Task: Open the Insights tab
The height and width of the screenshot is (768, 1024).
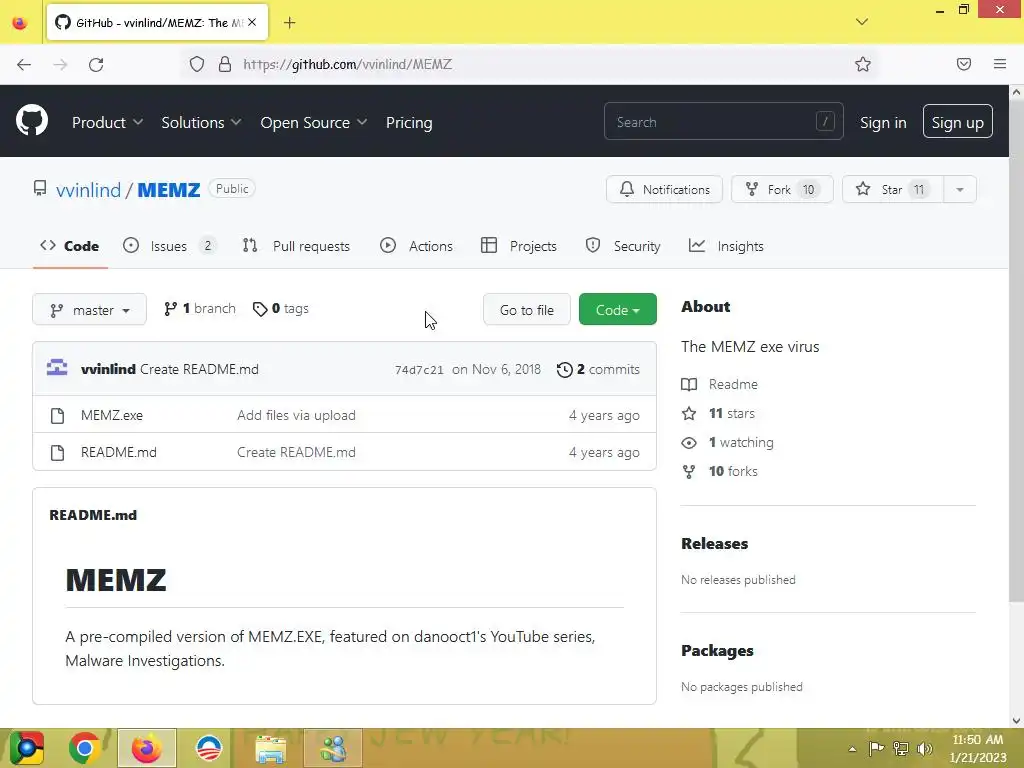Action: [x=726, y=246]
